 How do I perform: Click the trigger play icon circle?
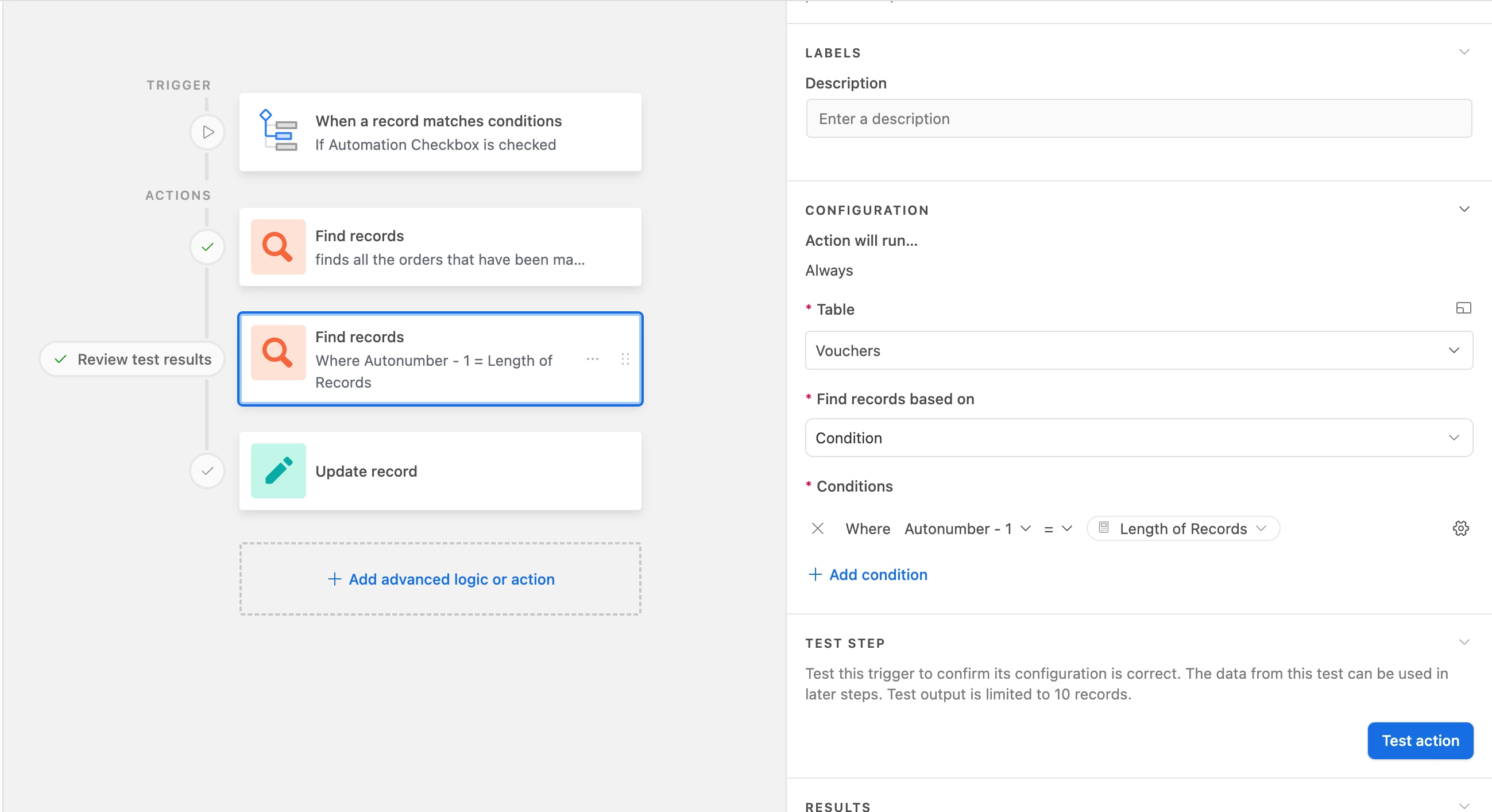[207, 132]
